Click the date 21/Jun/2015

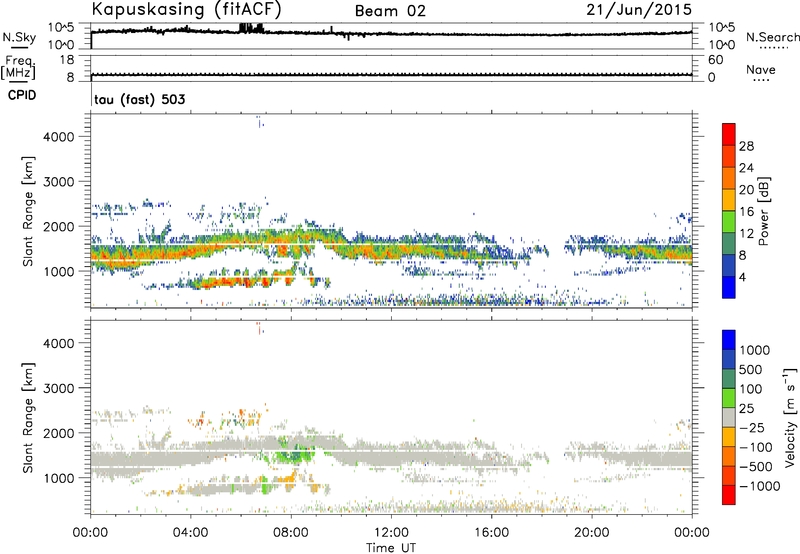coord(639,9)
